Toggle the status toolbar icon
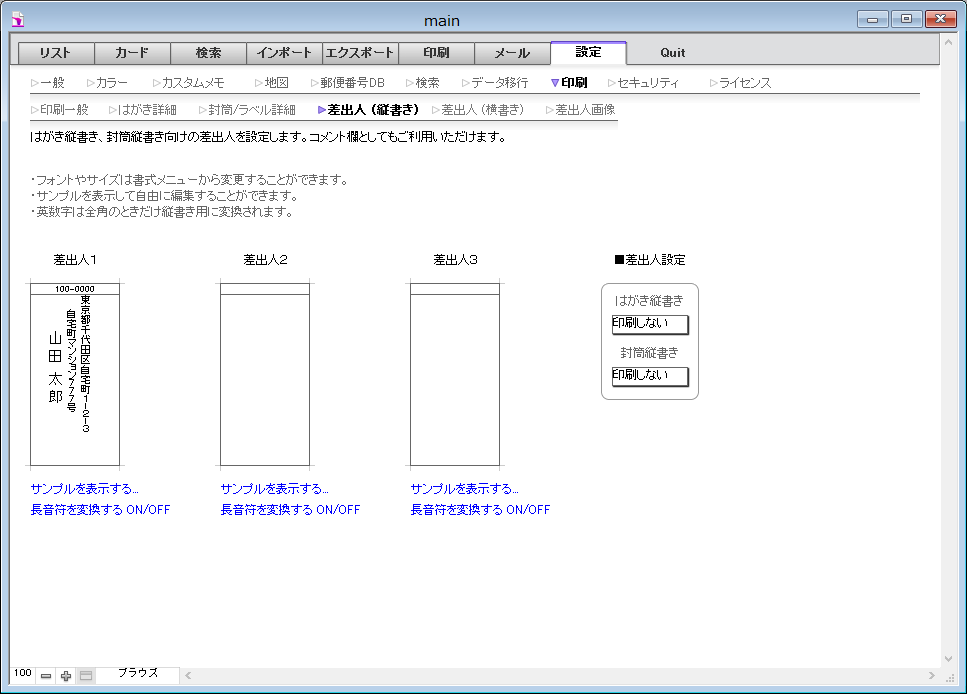The image size is (967, 694). pyautogui.click(x=86, y=676)
